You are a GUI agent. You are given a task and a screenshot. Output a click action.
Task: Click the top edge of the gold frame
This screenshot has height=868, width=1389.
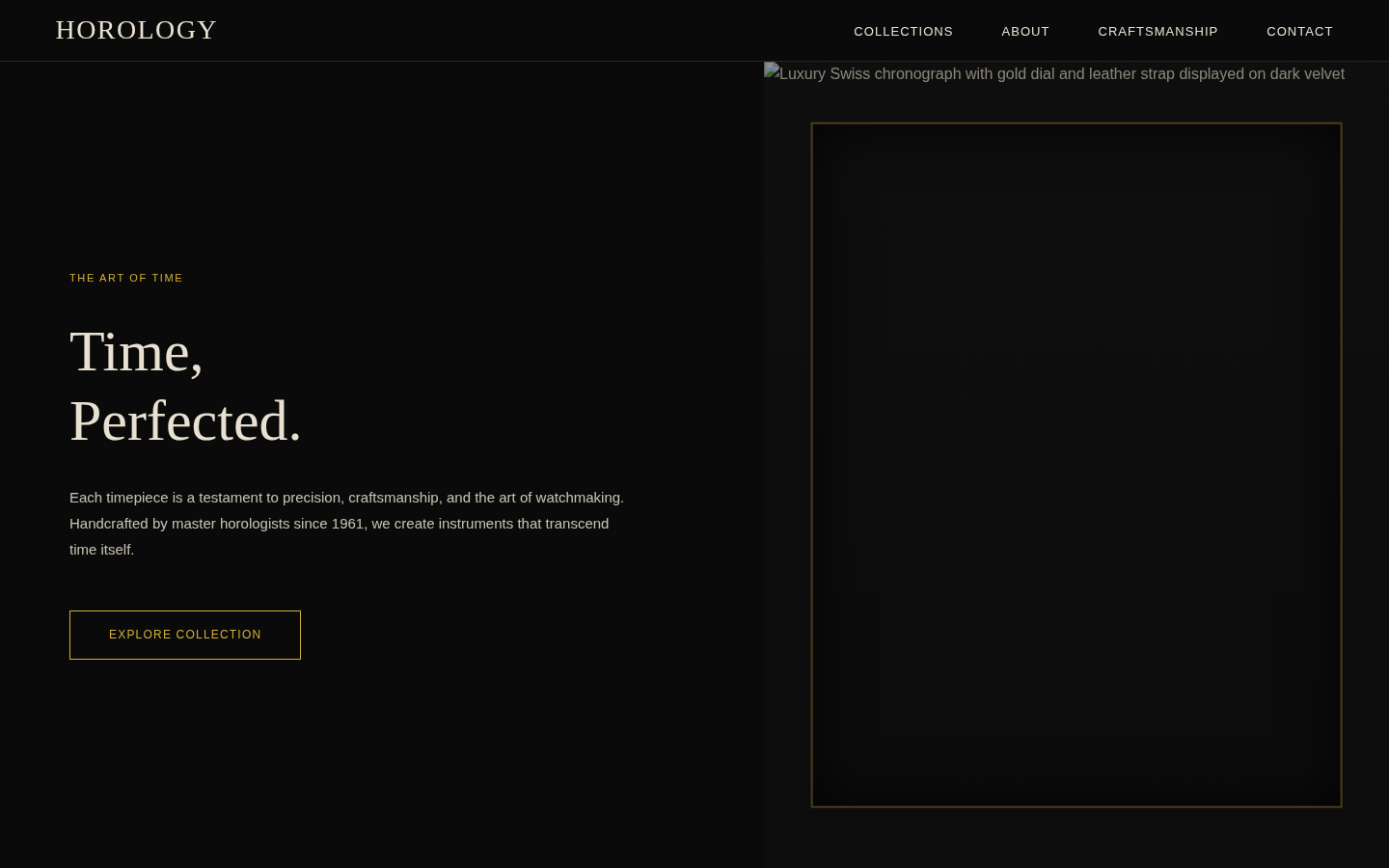click(x=1076, y=124)
